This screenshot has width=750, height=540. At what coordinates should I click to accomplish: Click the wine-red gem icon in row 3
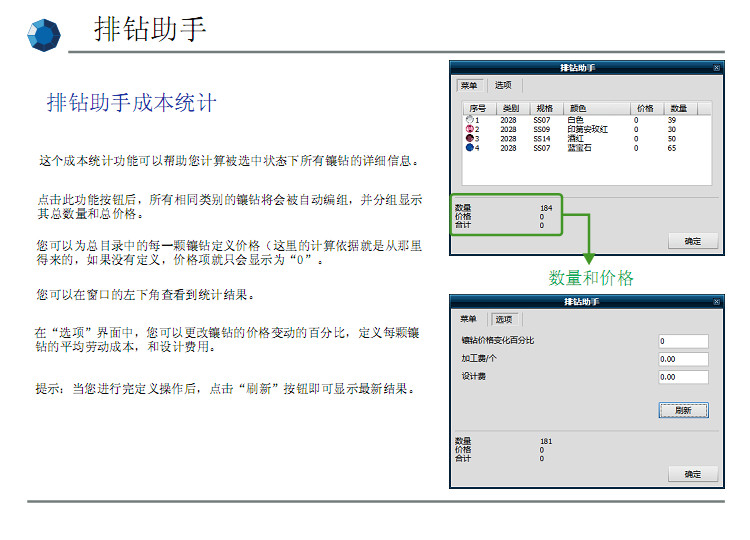point(469,138)
